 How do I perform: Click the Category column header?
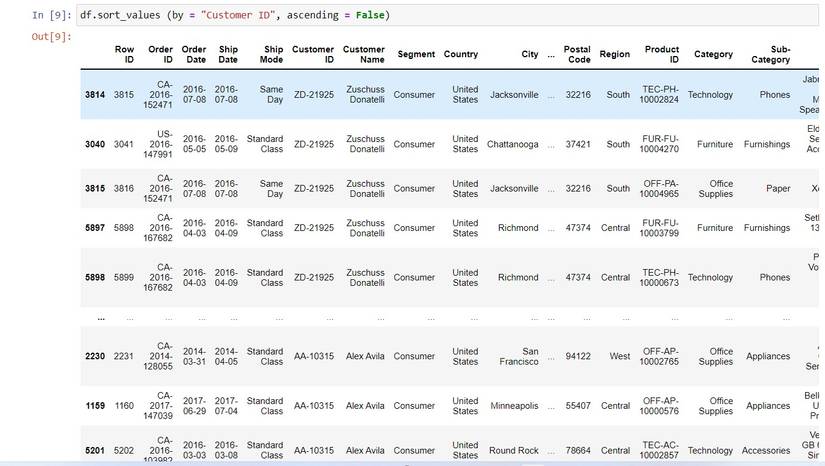coord(713,54)
